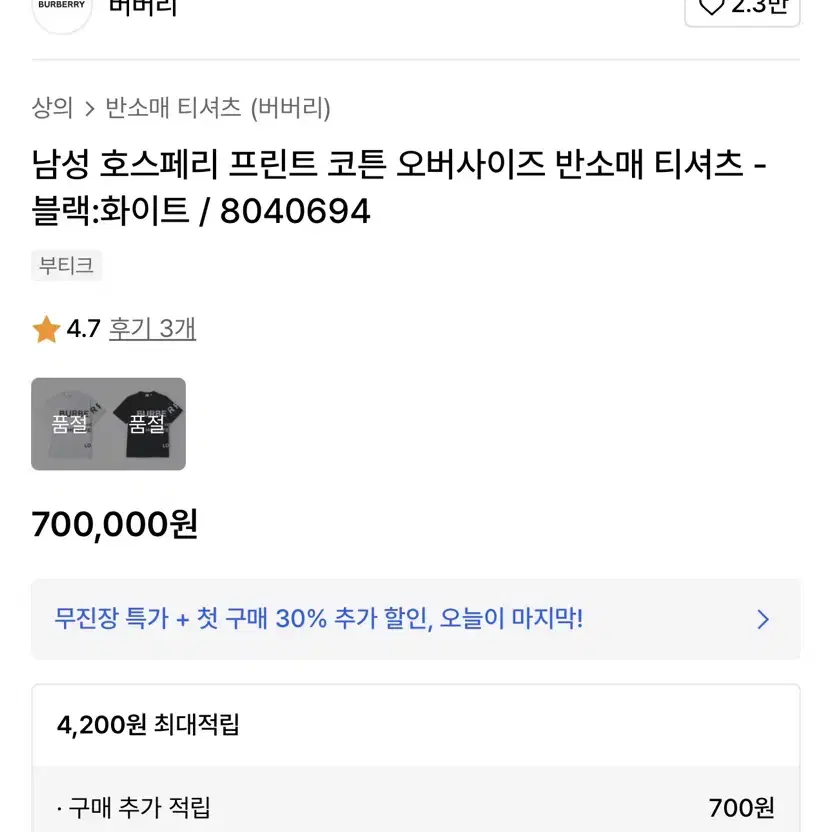This screenshot has height=832, width=832.
Task: Open the 상의 breadcrumb category
Action: click(52, 108)
